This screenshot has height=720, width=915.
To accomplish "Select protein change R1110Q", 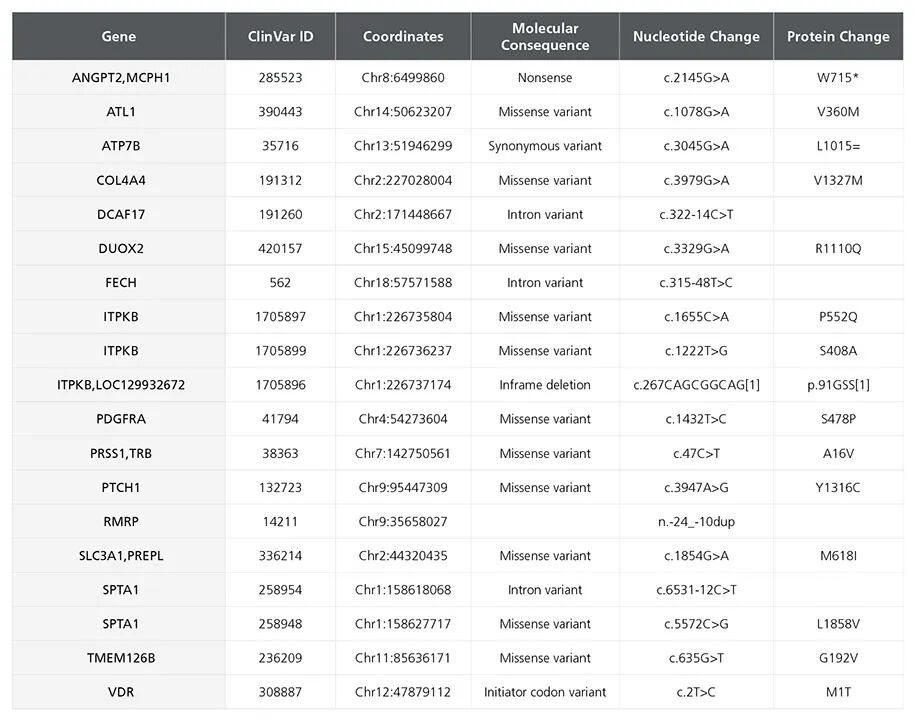I will [838, 249].
